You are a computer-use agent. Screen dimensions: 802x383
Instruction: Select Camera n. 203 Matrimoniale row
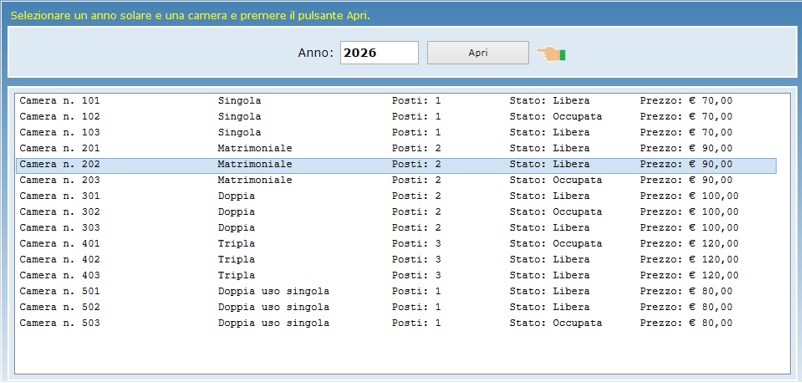(x=396, y=181)
